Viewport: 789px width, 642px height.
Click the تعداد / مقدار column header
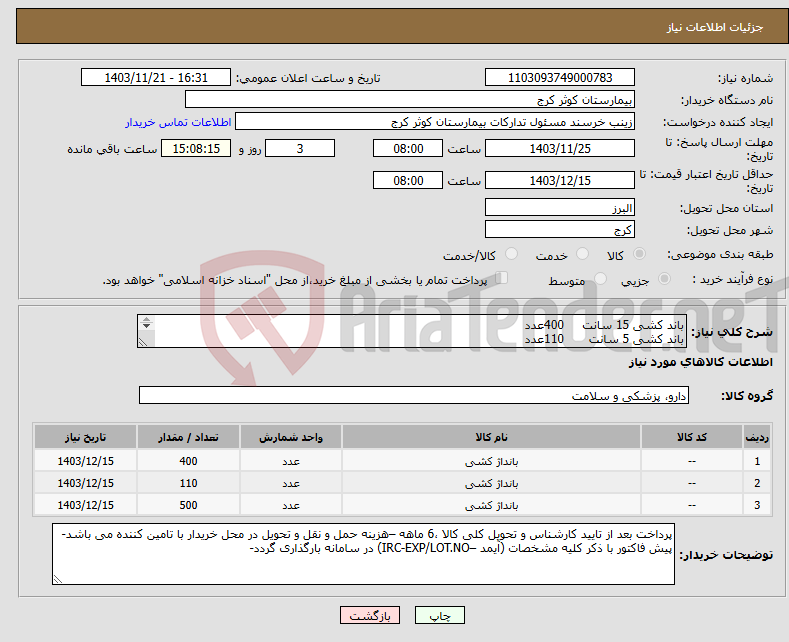click(x=188, y=437)
